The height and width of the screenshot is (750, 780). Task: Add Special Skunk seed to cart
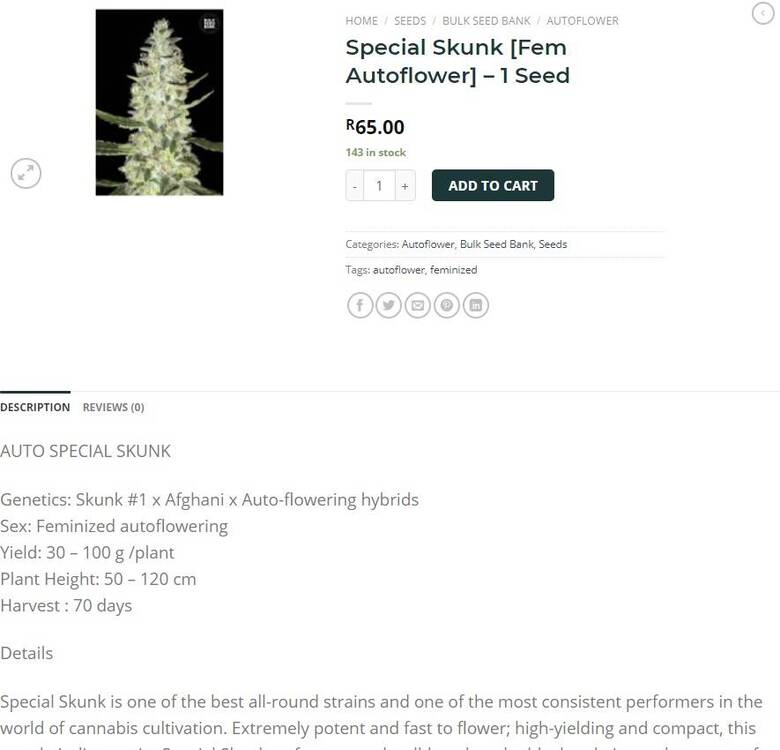492,186
